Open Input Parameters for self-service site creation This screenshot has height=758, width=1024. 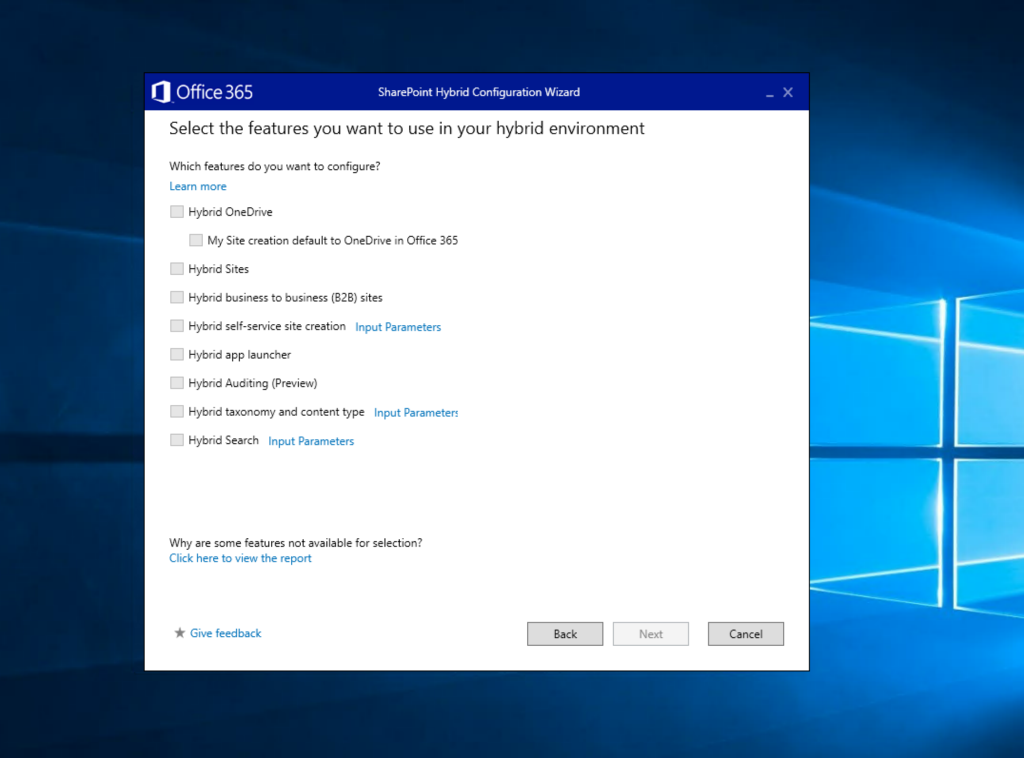tap(398, 327)
